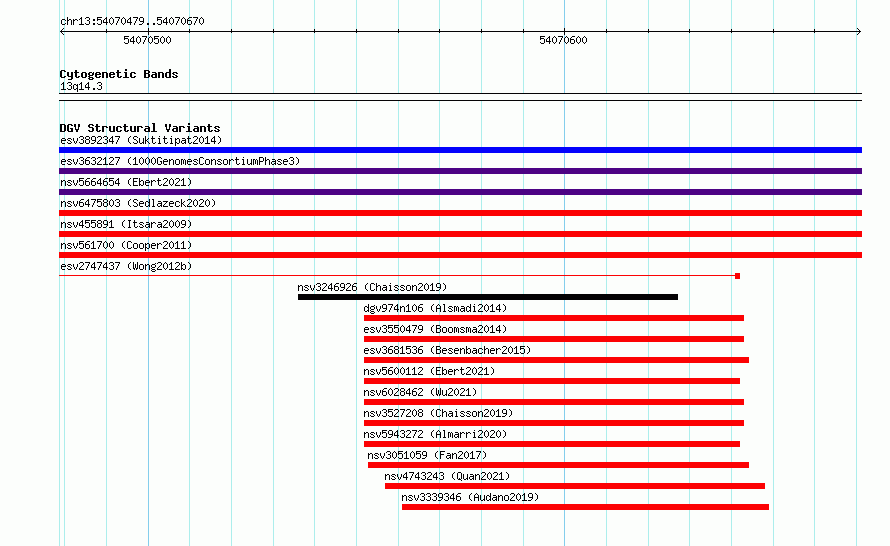Open nsv3051059 (Fan2017) label
Screen dimensions: 890x546
pyautogui.click(x=427, y=455)
